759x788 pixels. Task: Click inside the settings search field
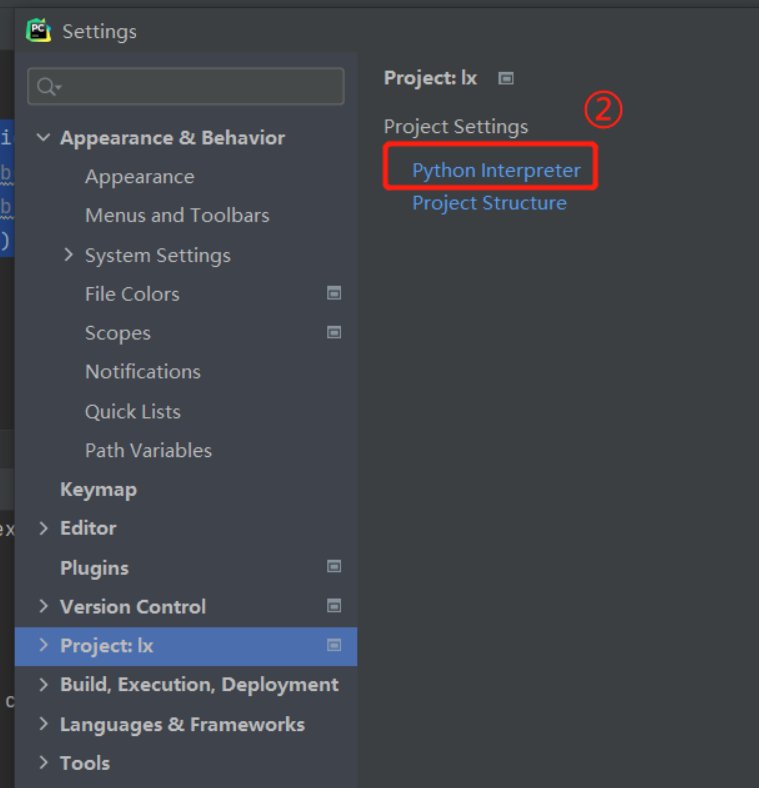coord(200,87)
